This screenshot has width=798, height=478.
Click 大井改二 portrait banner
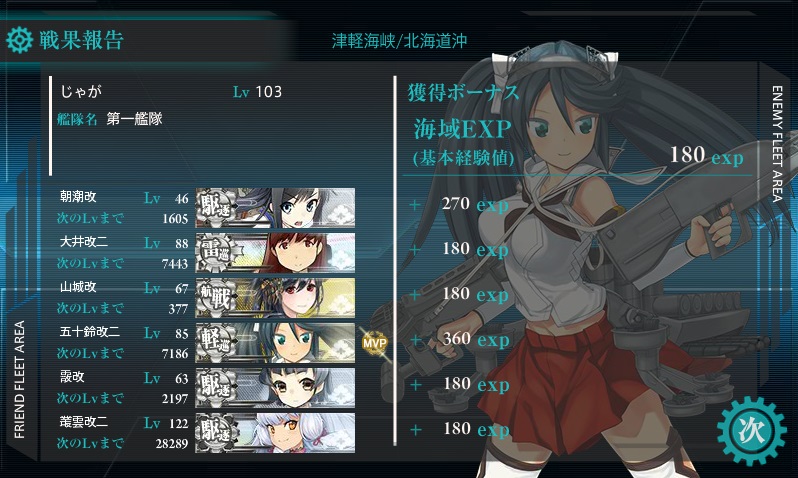275,252
